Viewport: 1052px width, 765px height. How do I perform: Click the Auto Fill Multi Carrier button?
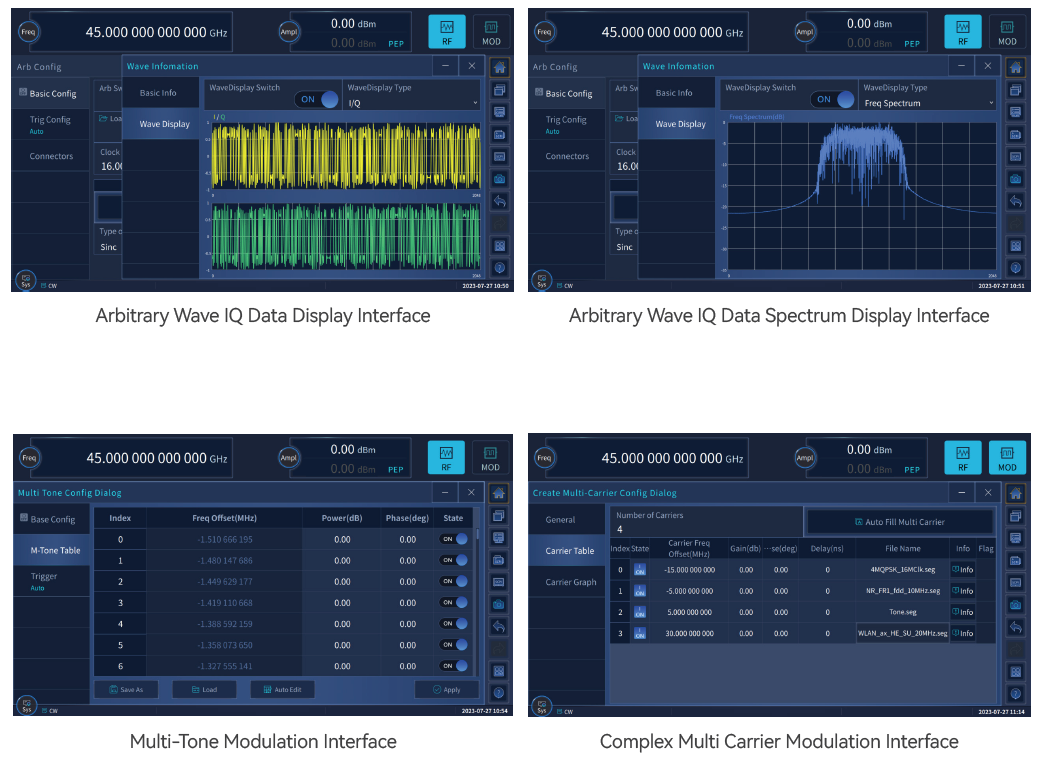pos(899,521)
